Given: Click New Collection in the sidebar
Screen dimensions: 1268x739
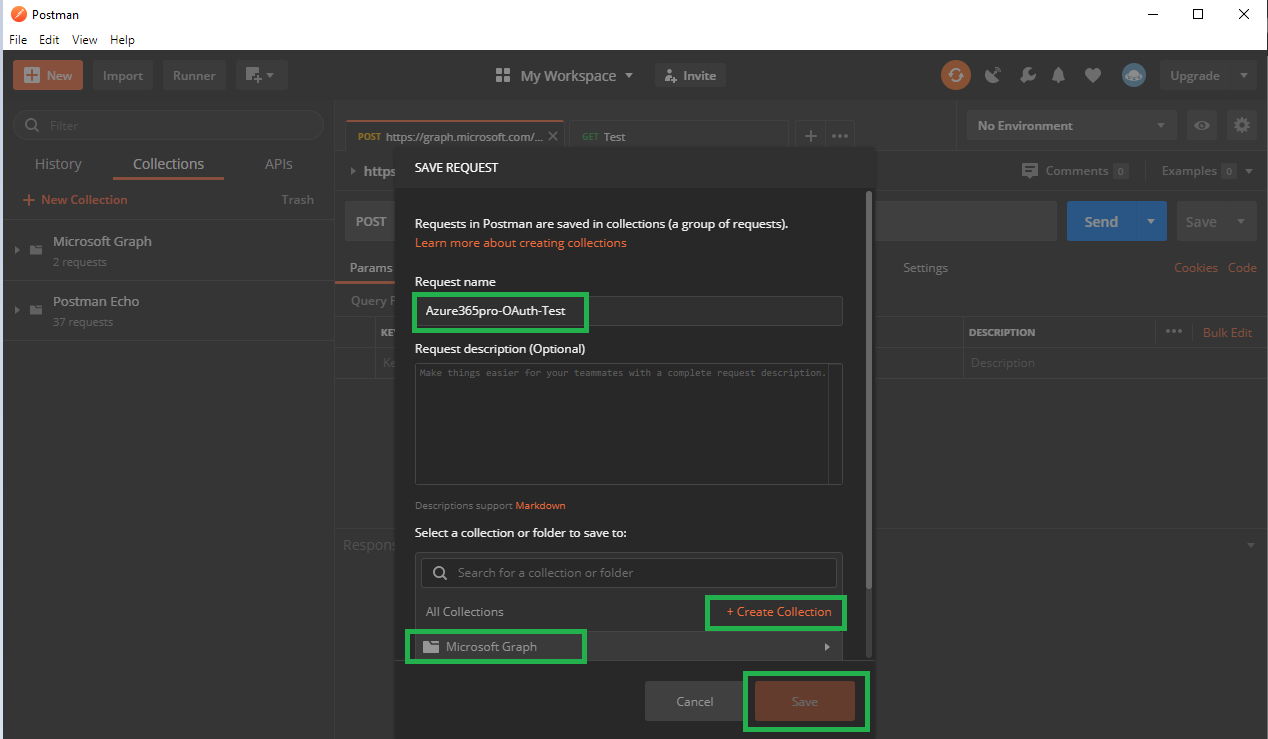Looking at the screenshot, I should [x=75, y=200].
